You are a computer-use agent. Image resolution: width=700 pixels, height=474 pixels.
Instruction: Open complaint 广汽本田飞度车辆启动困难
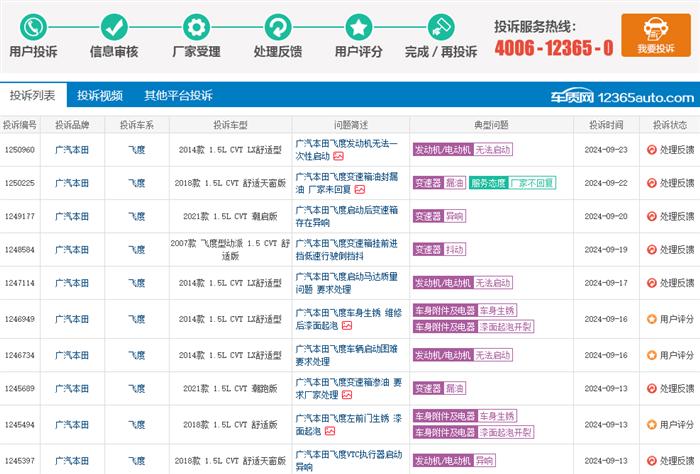(346, 355)
